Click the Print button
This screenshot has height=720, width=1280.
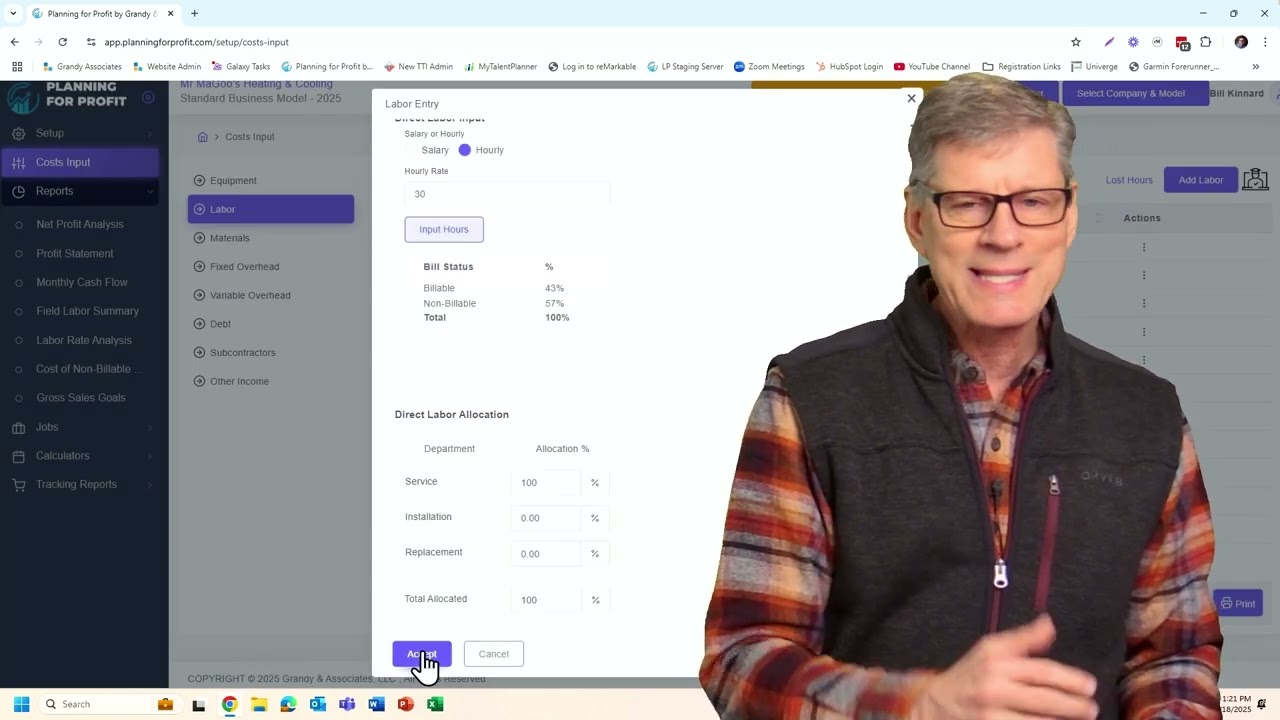click(x=1238, y=603)
